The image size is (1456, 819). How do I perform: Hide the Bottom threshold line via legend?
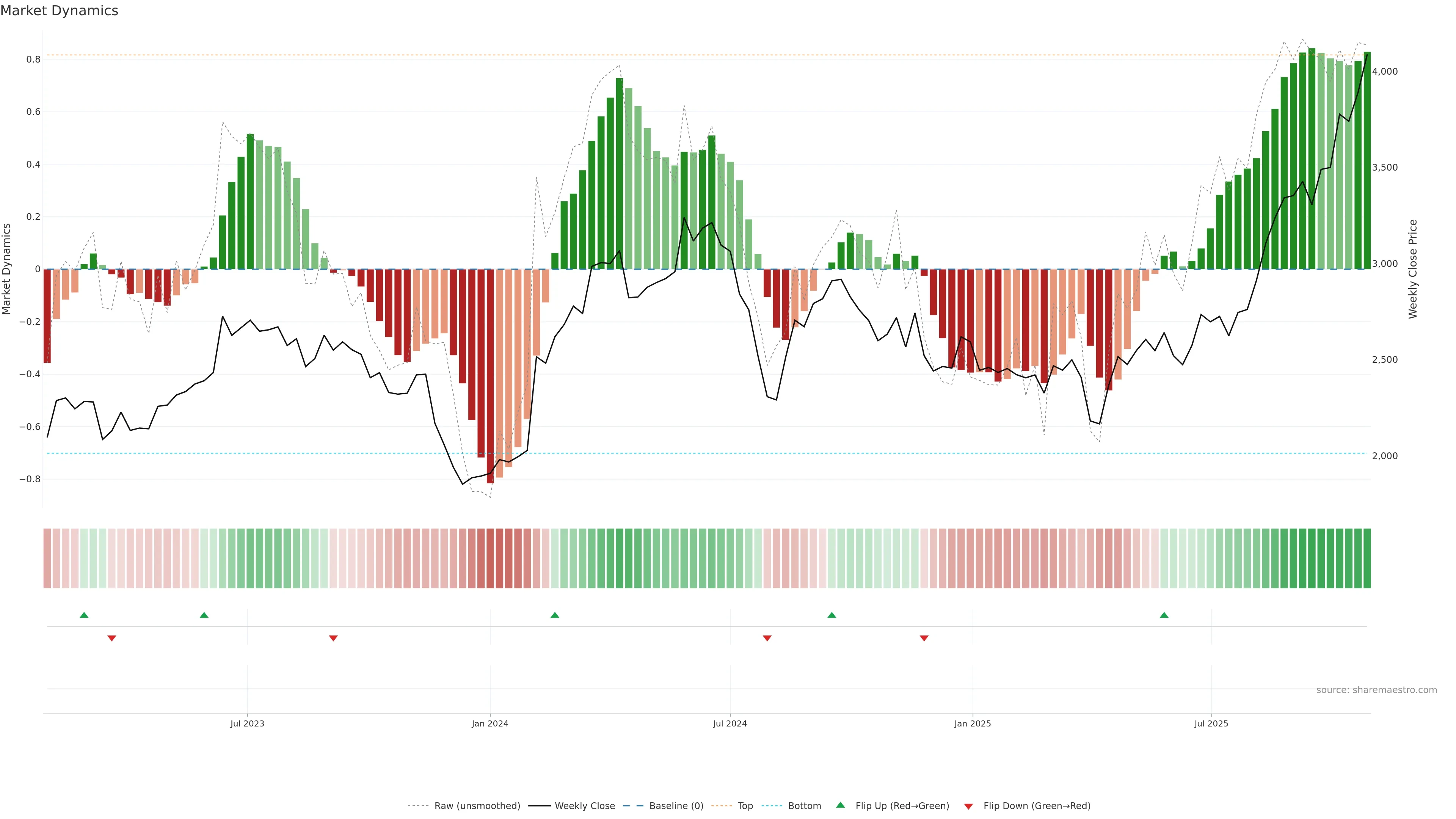pos(804,806)
